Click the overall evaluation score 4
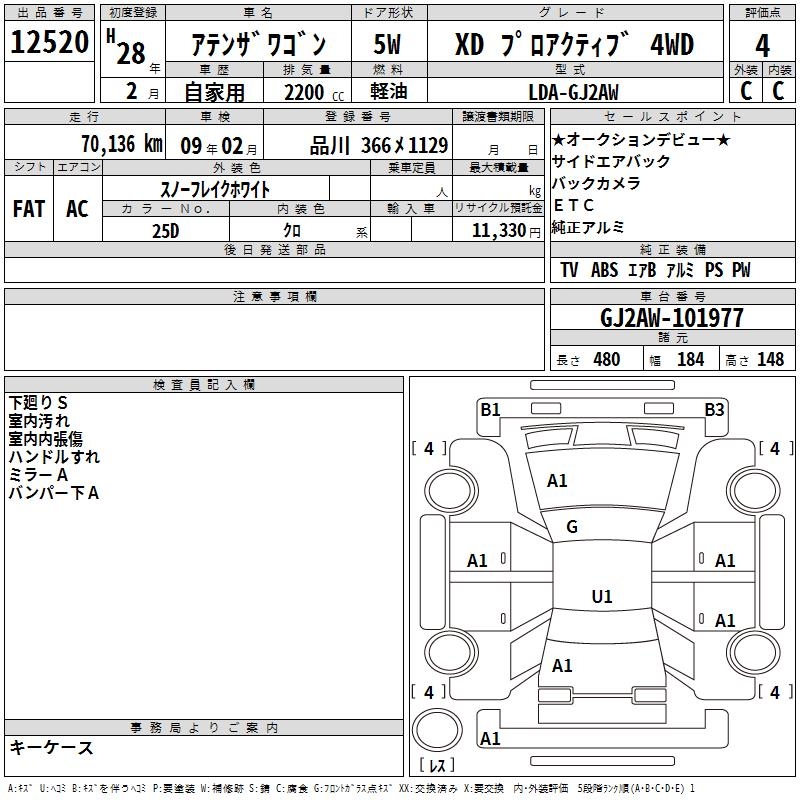 pyautogui.click(x=762, y=45)
